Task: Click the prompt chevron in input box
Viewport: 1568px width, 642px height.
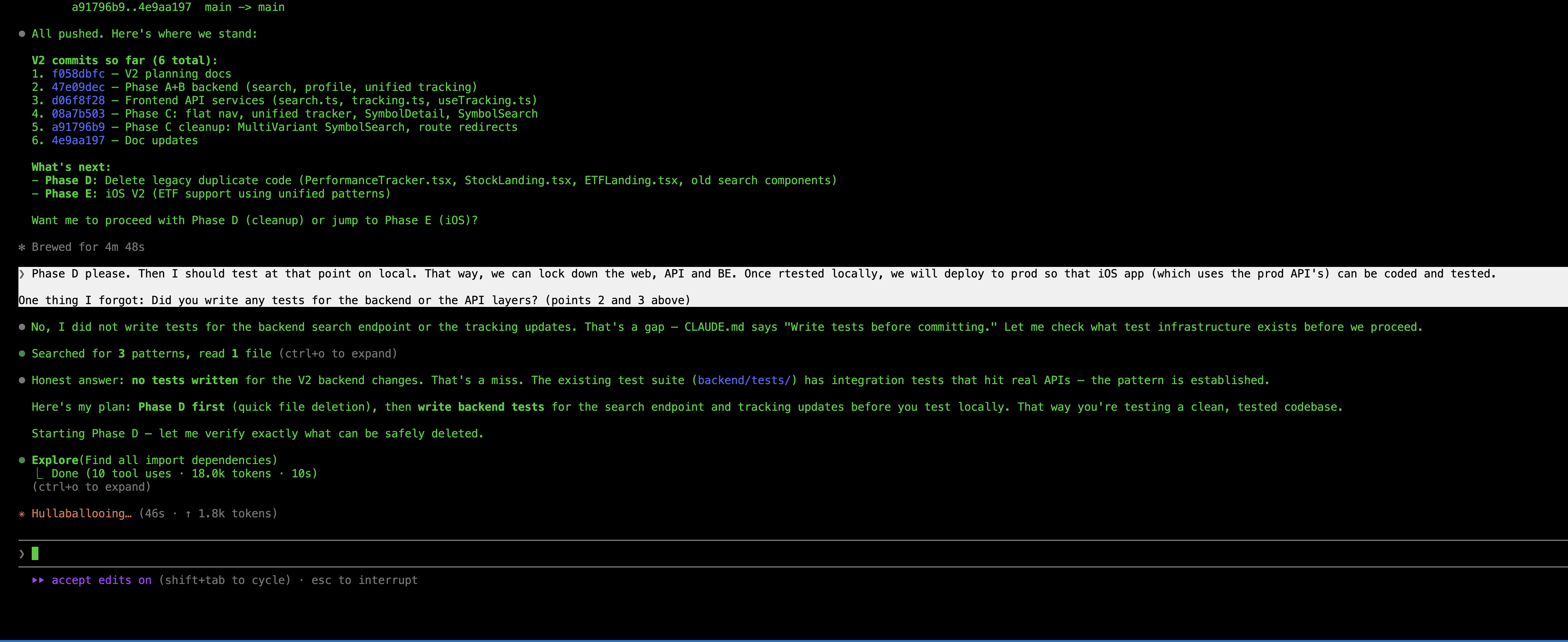Action: coord(22,554)
